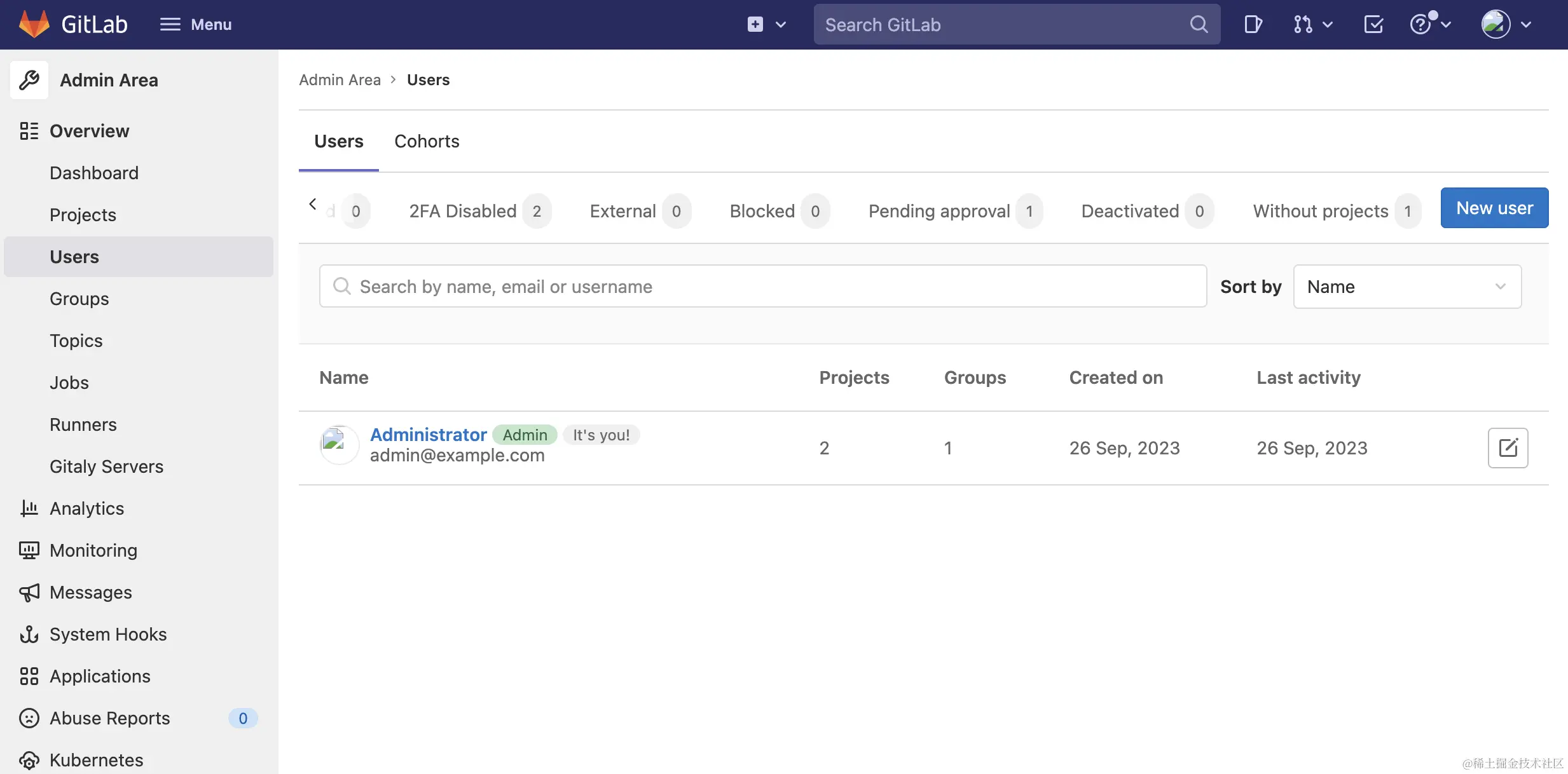Open the Abuse Reports sidebar item
Viewport: 1568px width, 774px height.
109,718
